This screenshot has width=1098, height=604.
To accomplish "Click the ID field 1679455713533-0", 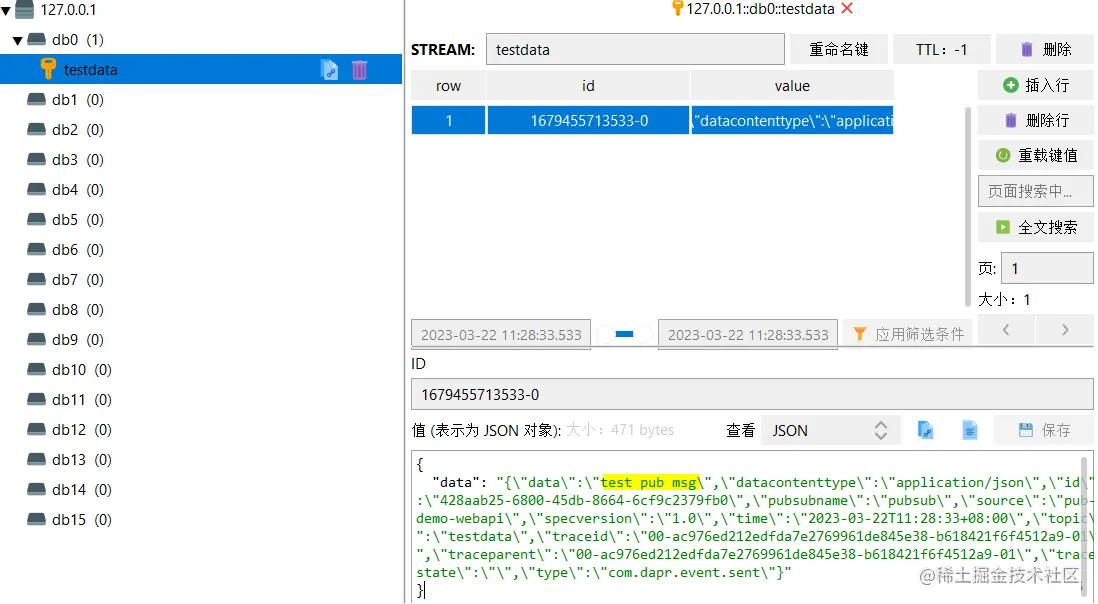I will pos(752,395).
